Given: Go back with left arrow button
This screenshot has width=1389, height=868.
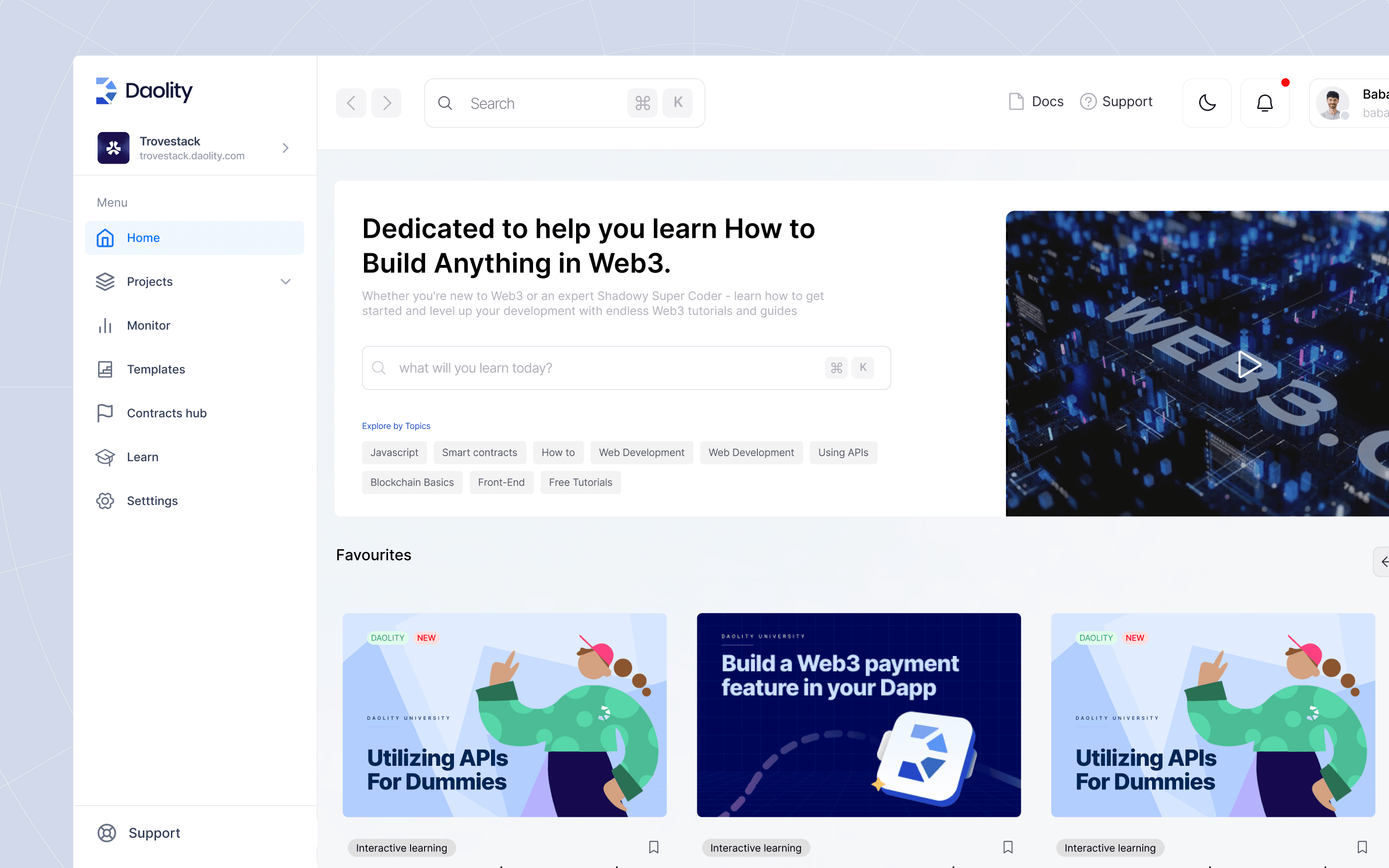Looking at the screenshot, I should (351, 104).
